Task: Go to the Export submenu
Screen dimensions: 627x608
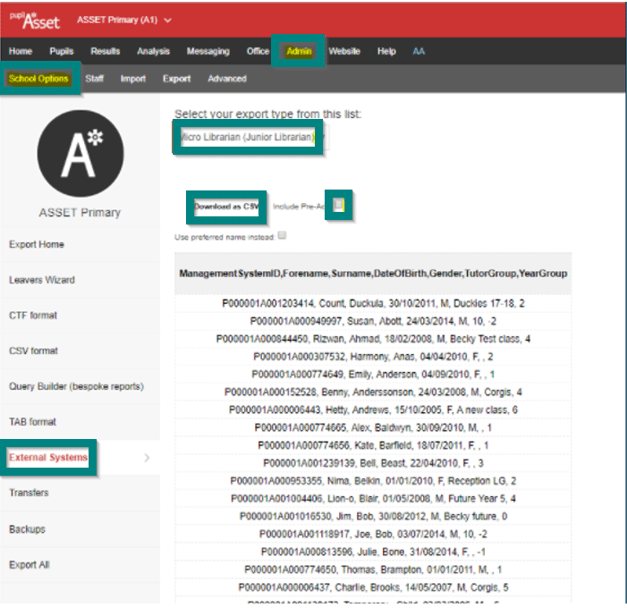Action: coord(176,78)
